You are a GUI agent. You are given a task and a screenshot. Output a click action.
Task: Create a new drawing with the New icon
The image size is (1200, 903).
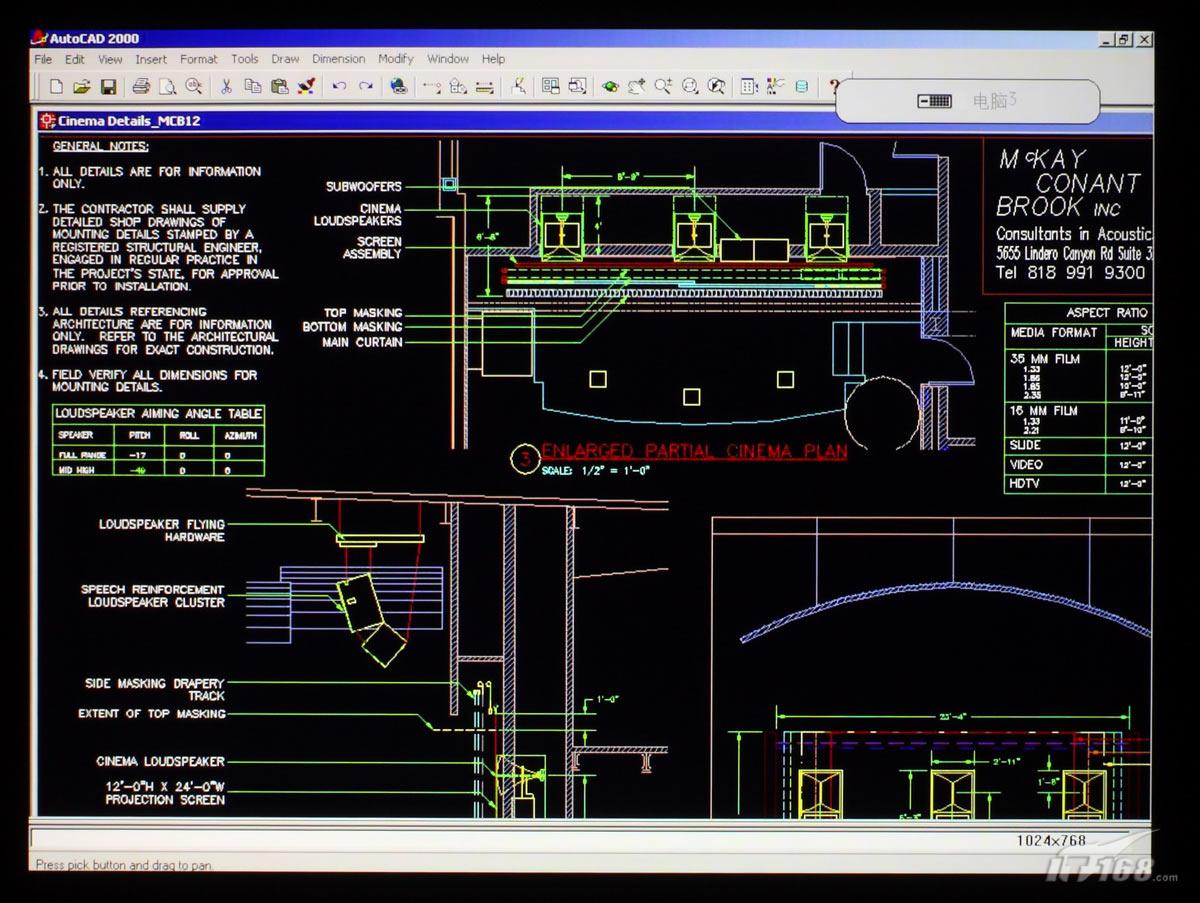click(56, 87)
